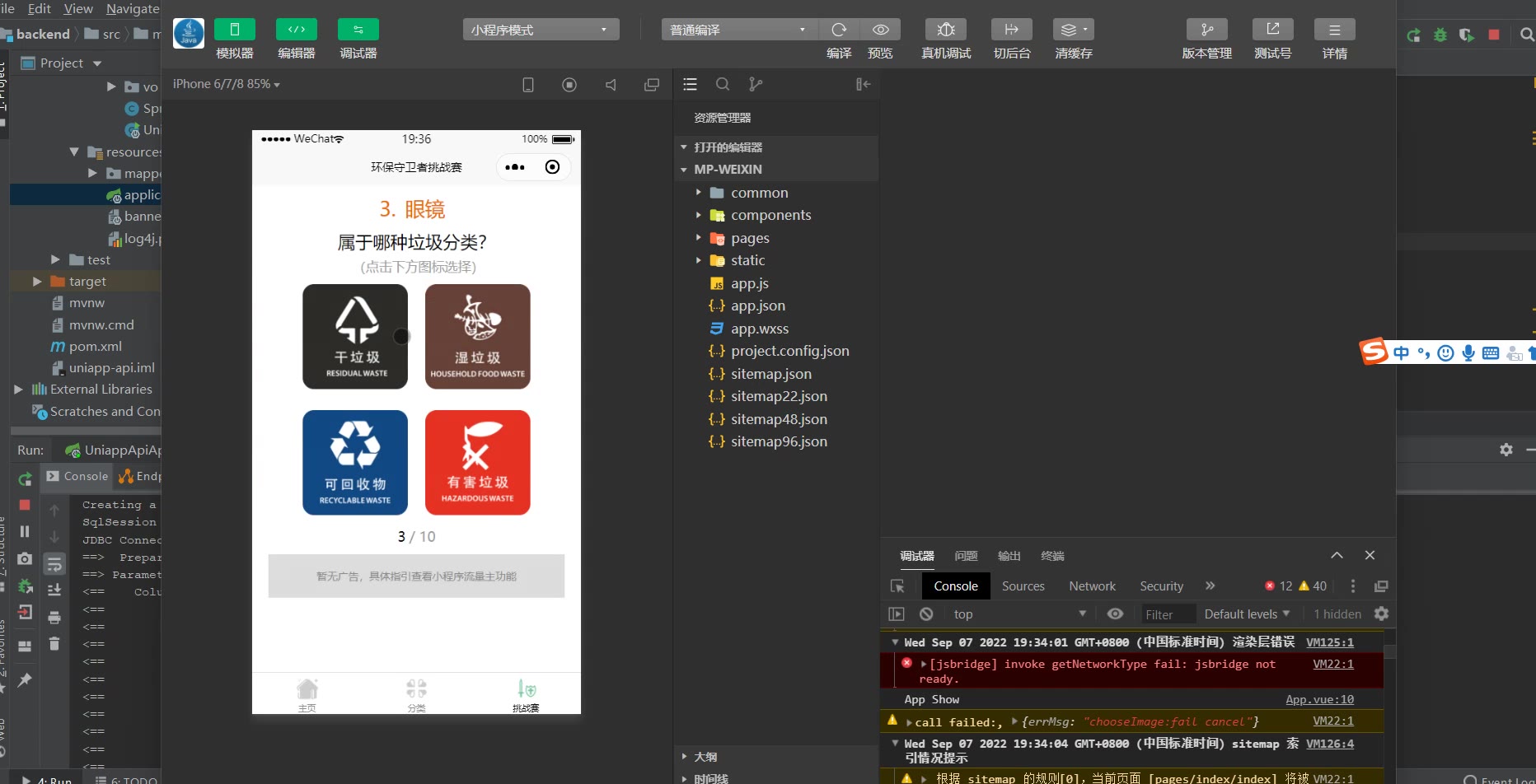Toggle the console sidebar panel icon
The width and height of the screenshot is (1536, 784).
pyautogui.click(x=897, y=614)
